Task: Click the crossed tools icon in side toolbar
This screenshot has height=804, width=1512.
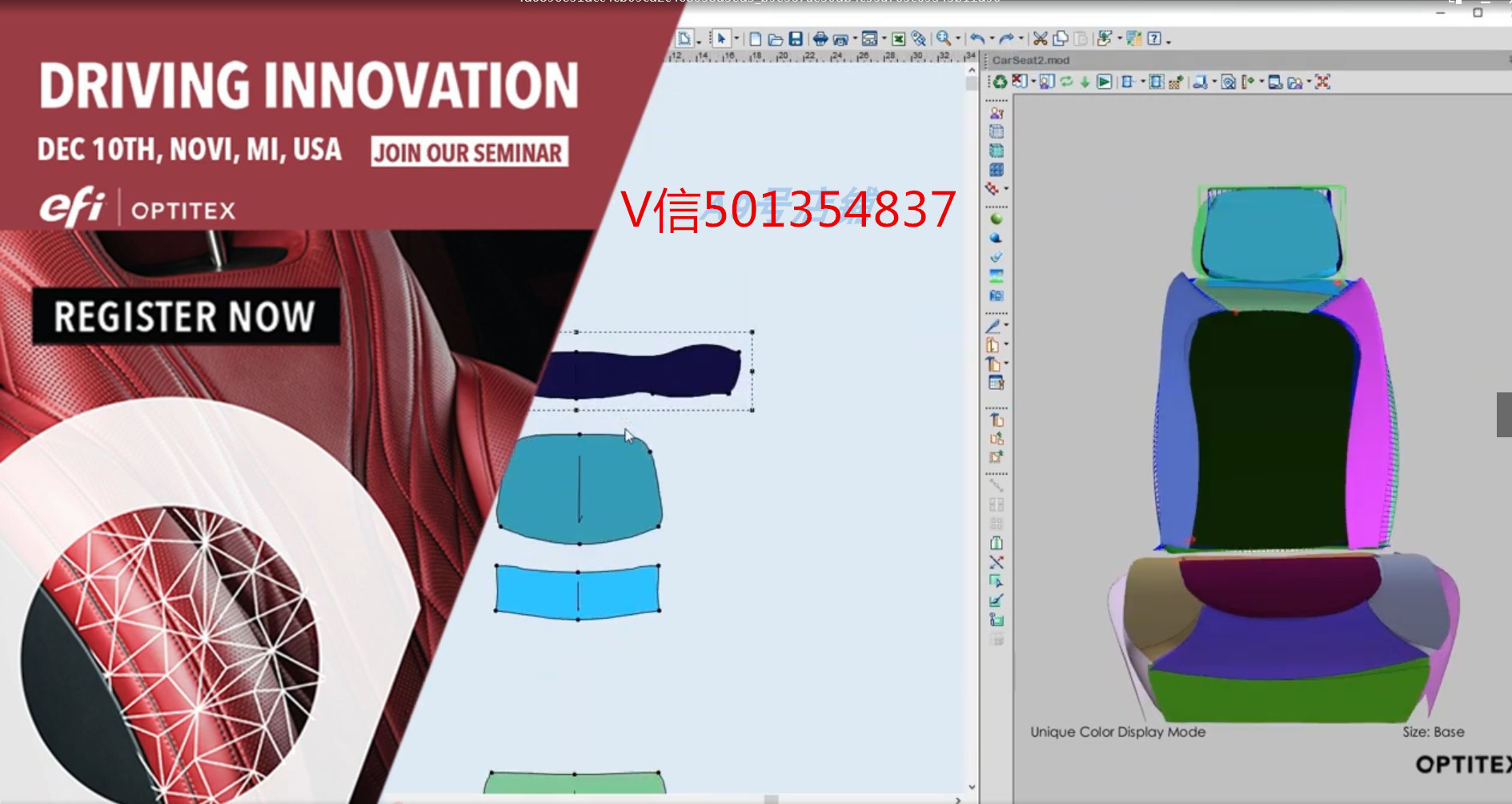Action: (x=996, y=562)
